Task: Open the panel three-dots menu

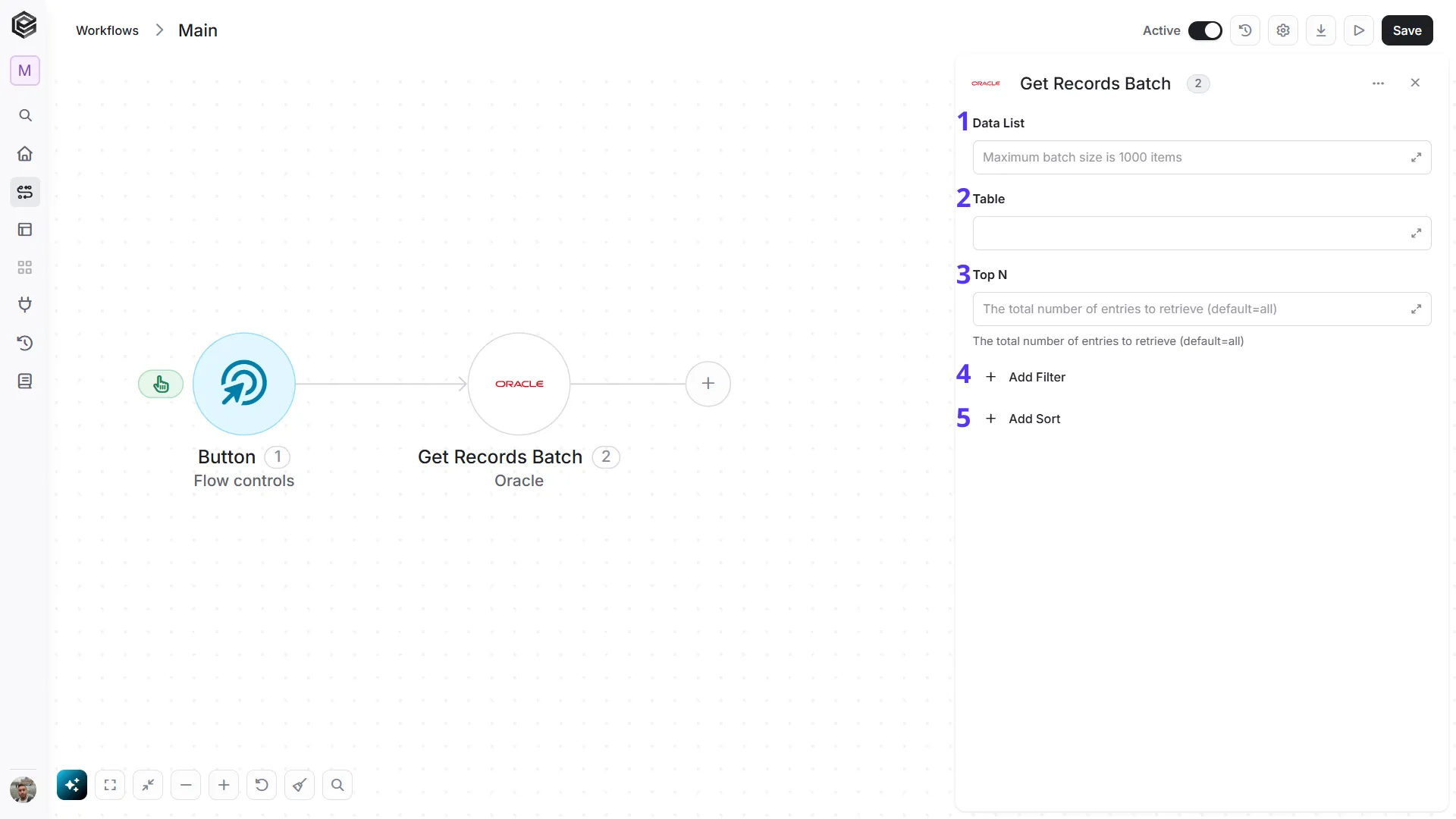Action: point(1379,83)
